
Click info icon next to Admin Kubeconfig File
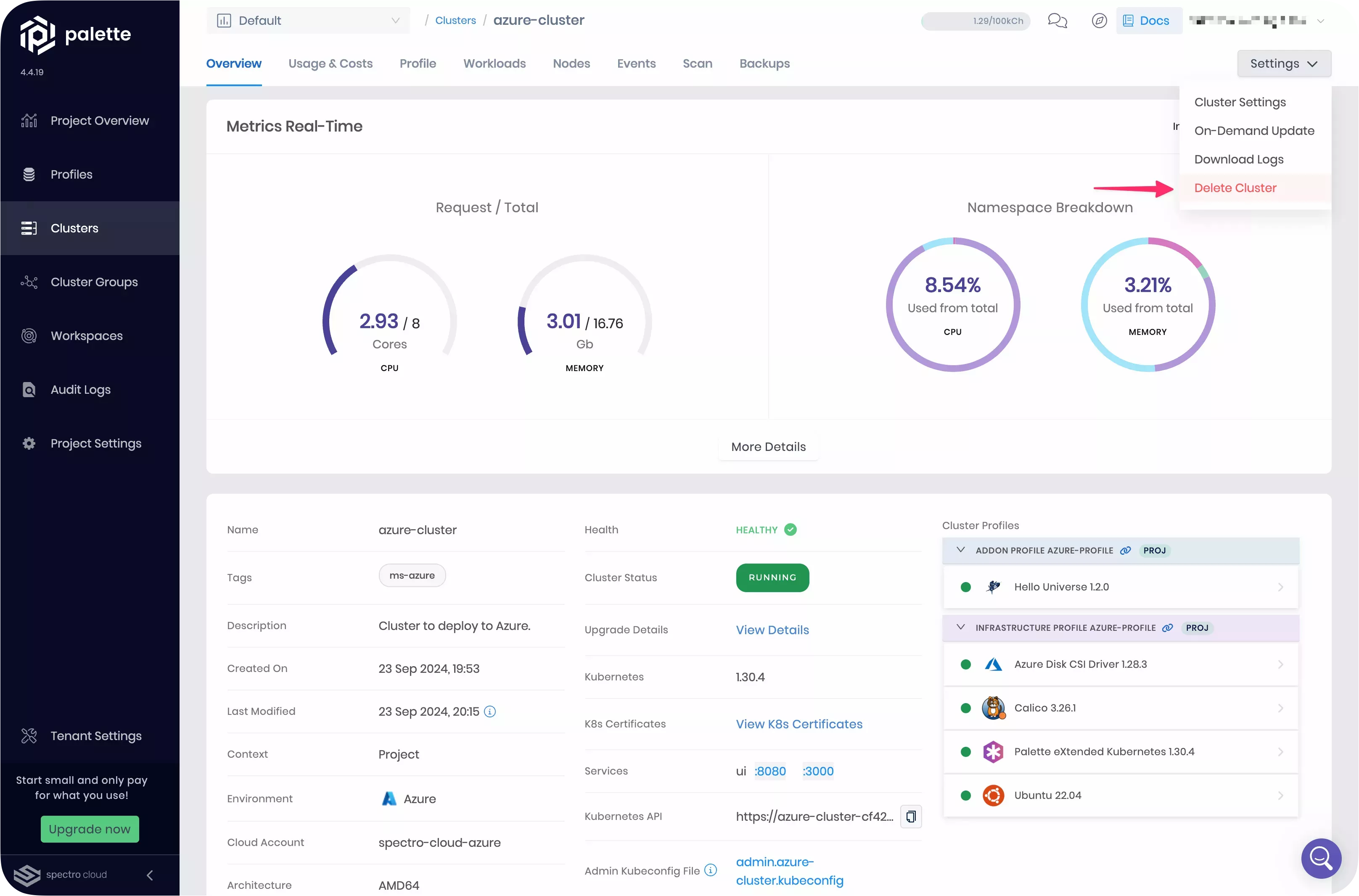click(x=711, y=870)
